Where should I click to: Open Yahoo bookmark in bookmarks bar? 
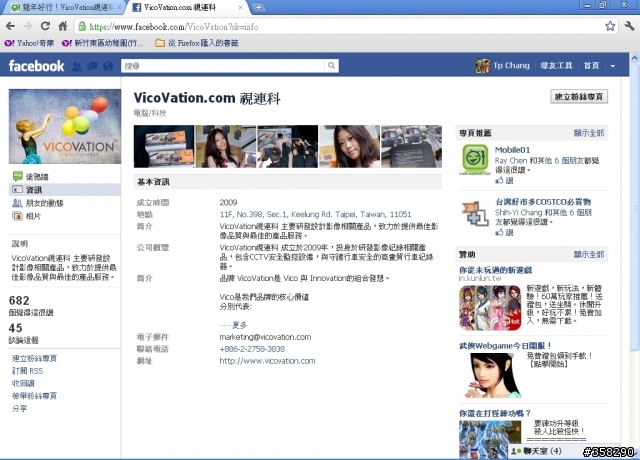[x=29, y=43]
